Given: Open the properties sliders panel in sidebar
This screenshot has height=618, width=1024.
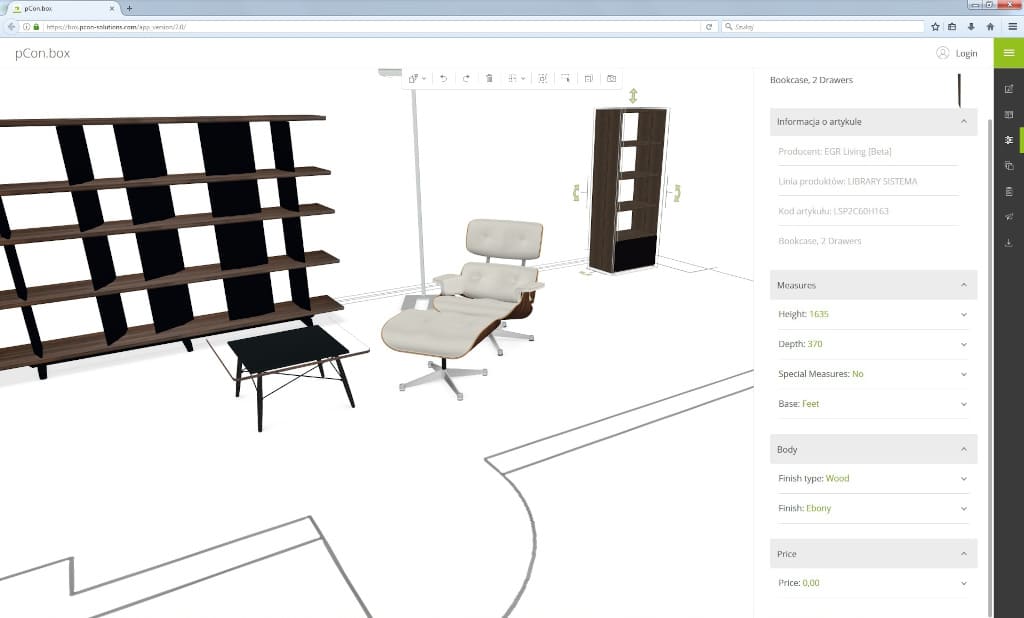Looking at the screenshot, I should tap(1008, 140).
